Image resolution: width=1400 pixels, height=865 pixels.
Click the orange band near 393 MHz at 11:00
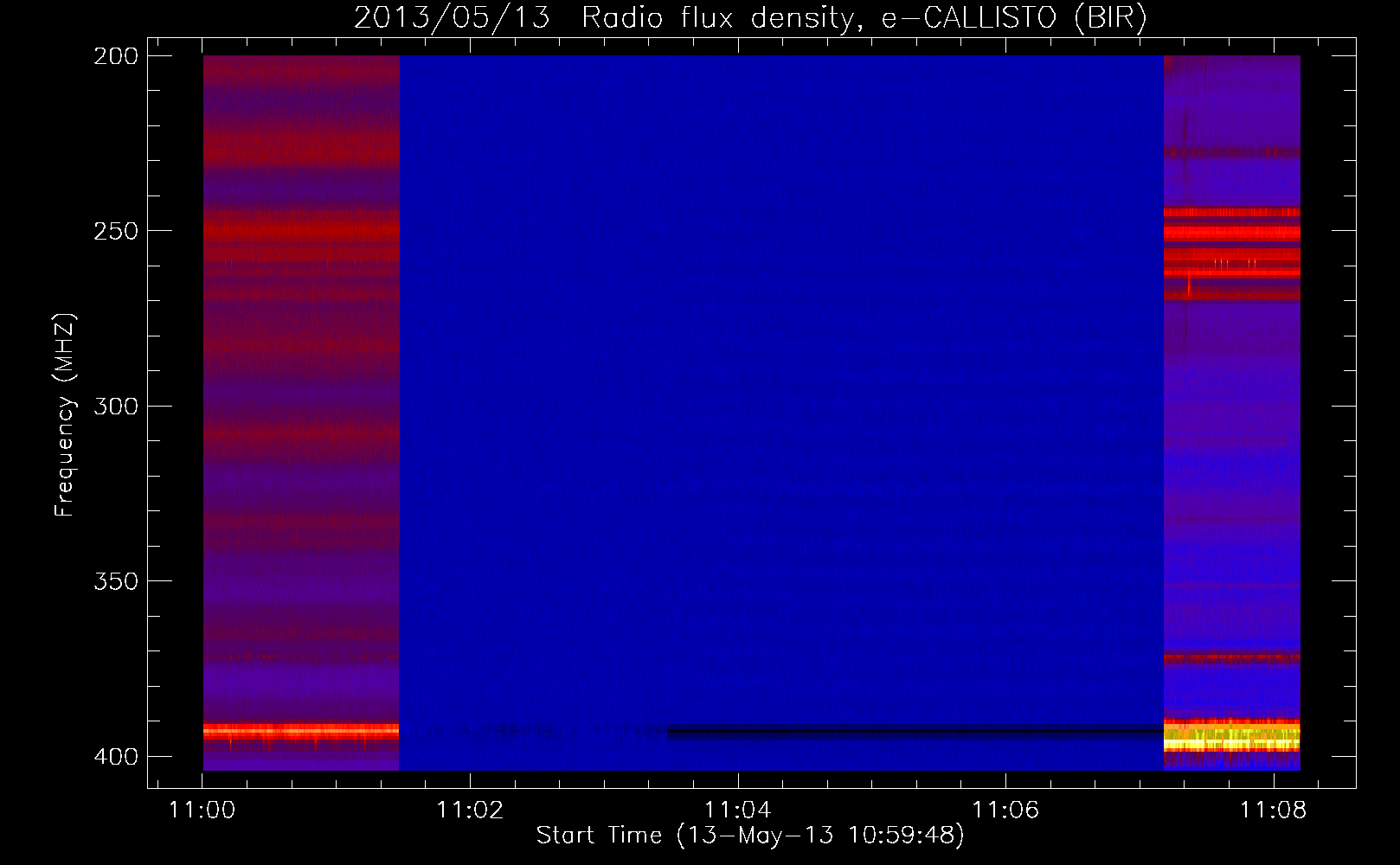301,732
